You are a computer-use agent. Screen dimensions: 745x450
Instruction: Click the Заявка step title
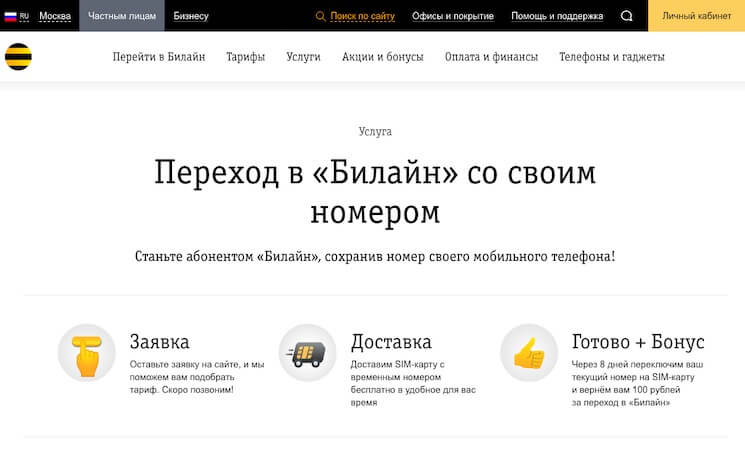[160, 342]
